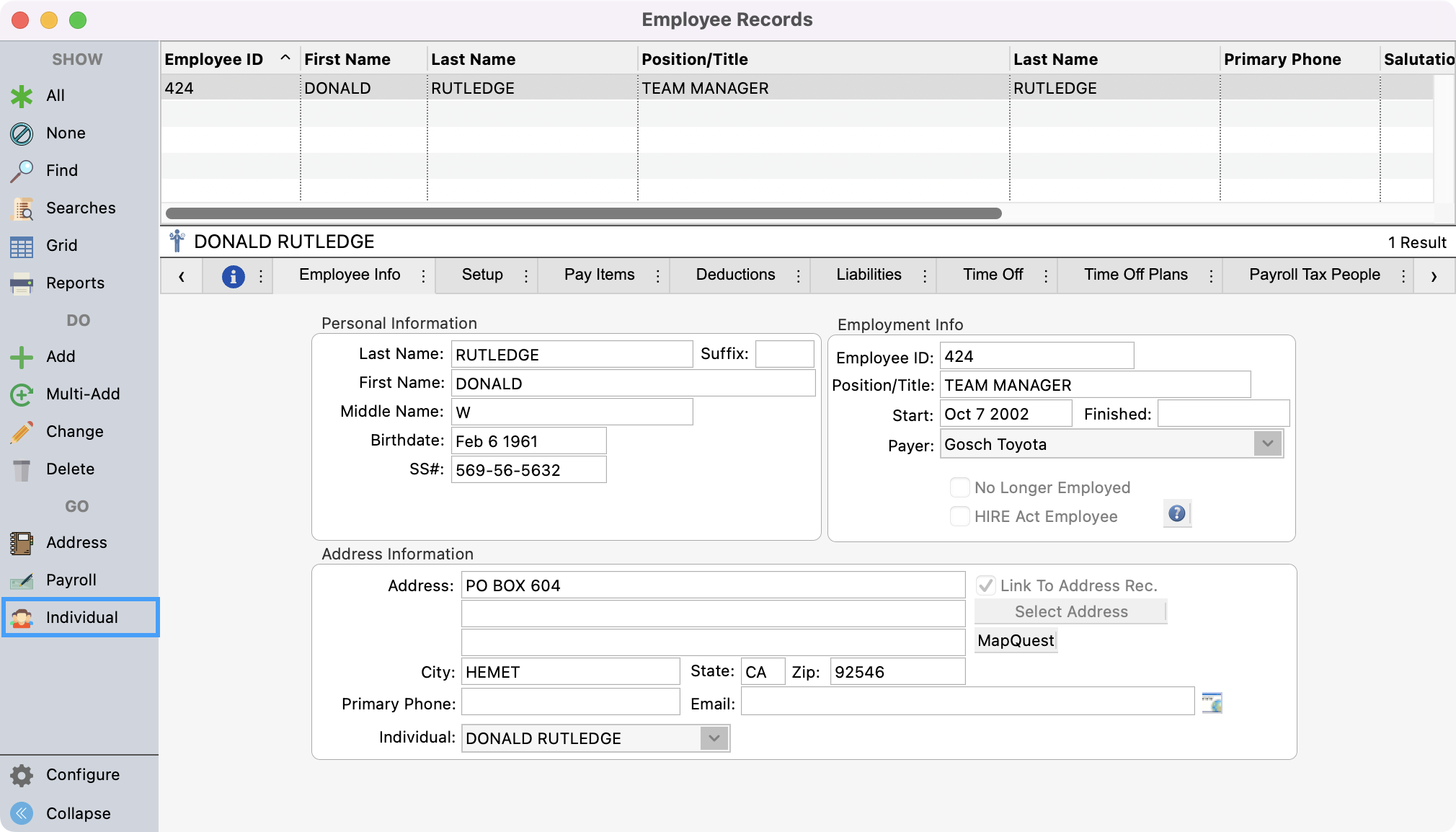1456x832 pixels.
Task: Expand the Individual DONALD RUTLEDGE dropdown
Action: click(714, 738)
